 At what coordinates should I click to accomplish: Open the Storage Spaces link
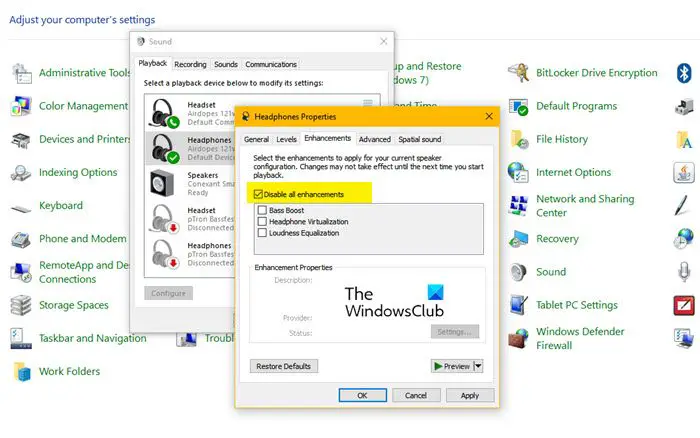pos(74,305)
